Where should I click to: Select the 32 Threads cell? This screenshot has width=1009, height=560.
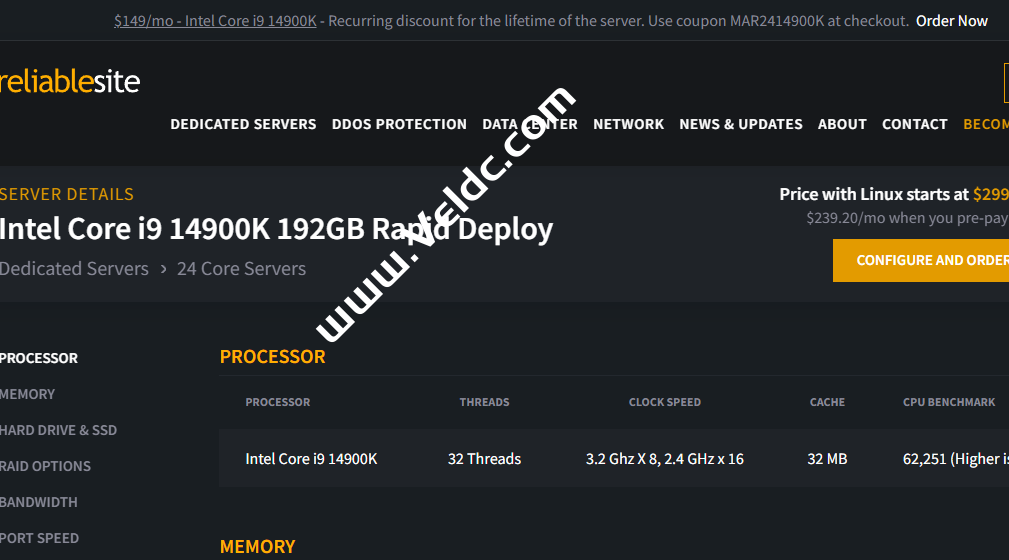tap(484, 459)
